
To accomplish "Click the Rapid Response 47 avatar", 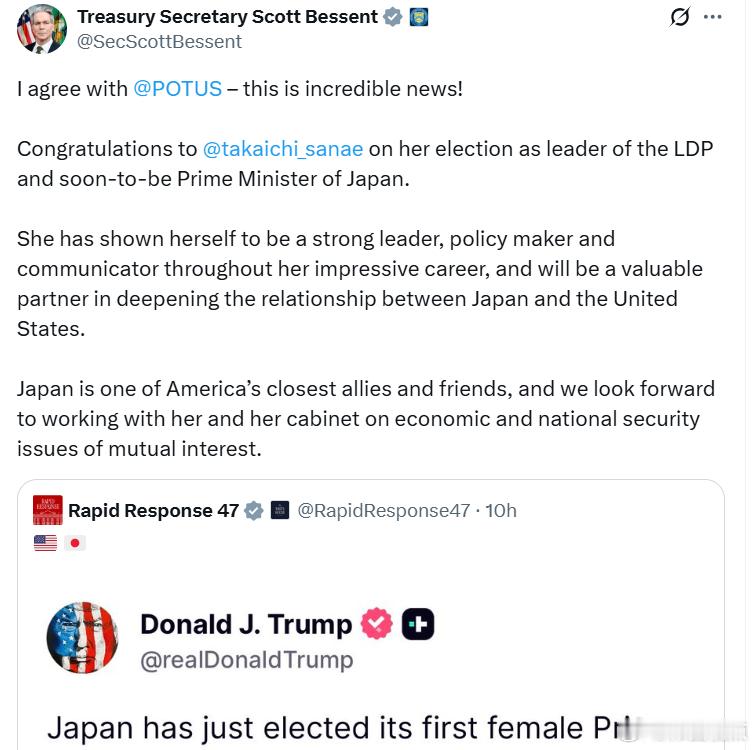I will [47, 510].
